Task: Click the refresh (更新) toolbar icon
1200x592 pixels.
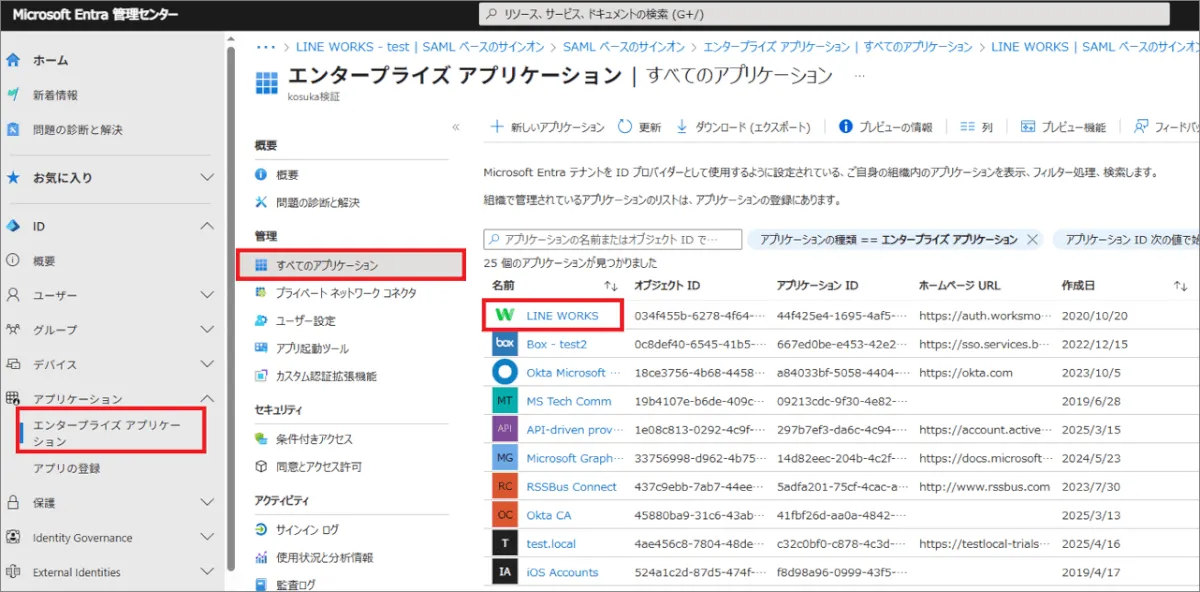Action: tap(625, 127)
